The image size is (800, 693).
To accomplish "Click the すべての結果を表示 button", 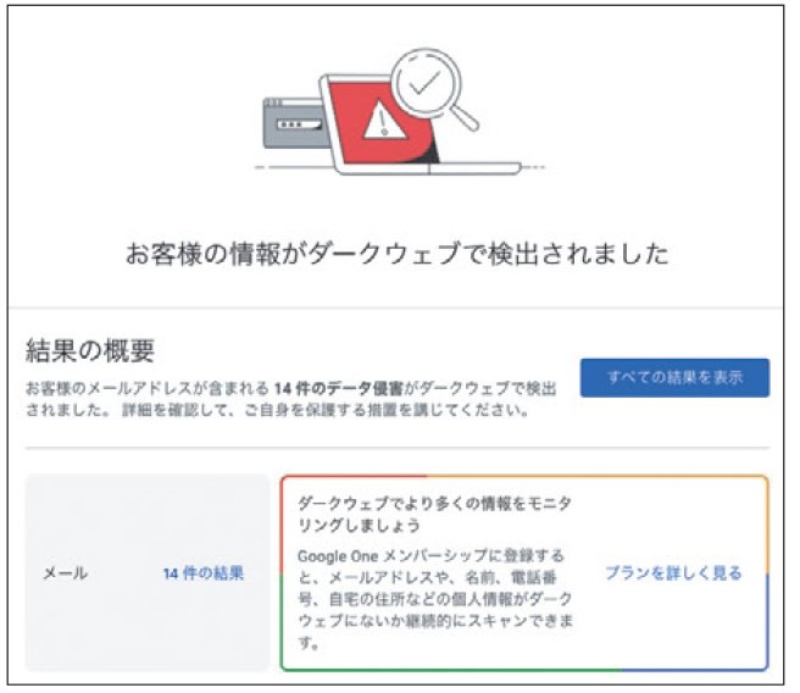I will (x=674, y=378).
